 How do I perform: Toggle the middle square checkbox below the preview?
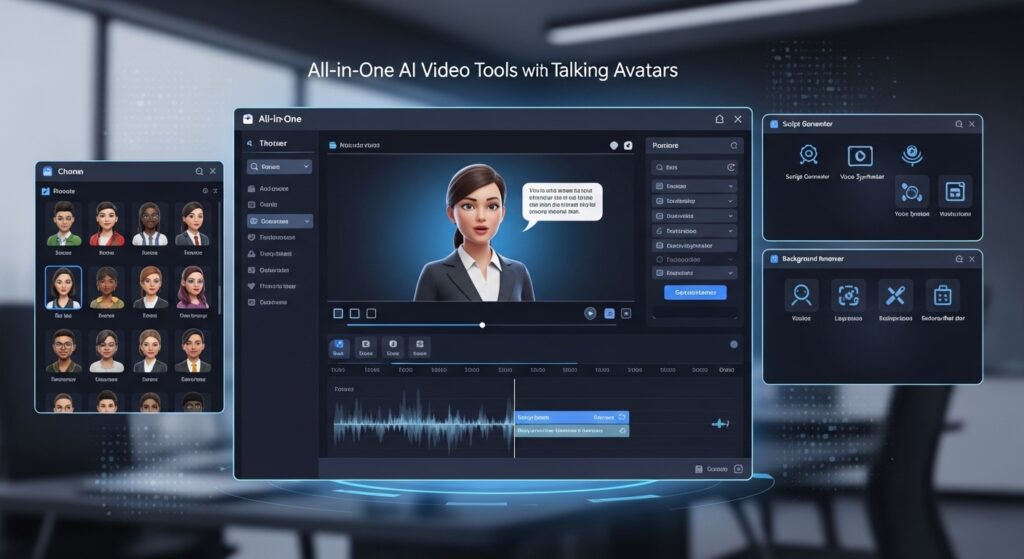(355, 313)
